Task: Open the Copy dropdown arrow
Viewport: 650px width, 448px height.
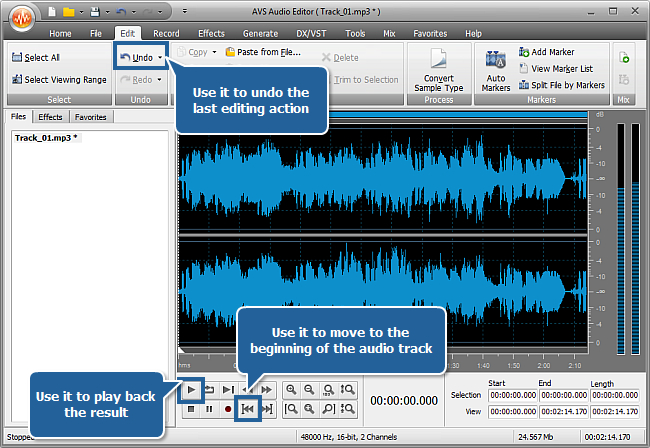Action: pyautogui.click(x=214, y=52)
